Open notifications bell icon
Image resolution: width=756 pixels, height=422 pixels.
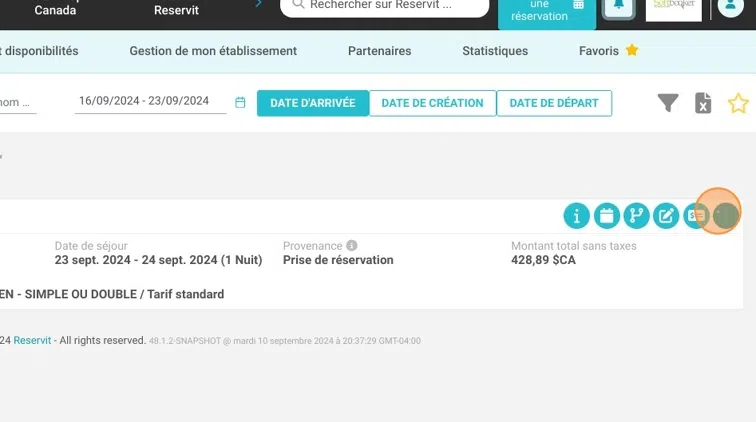(x=619, y=7)
